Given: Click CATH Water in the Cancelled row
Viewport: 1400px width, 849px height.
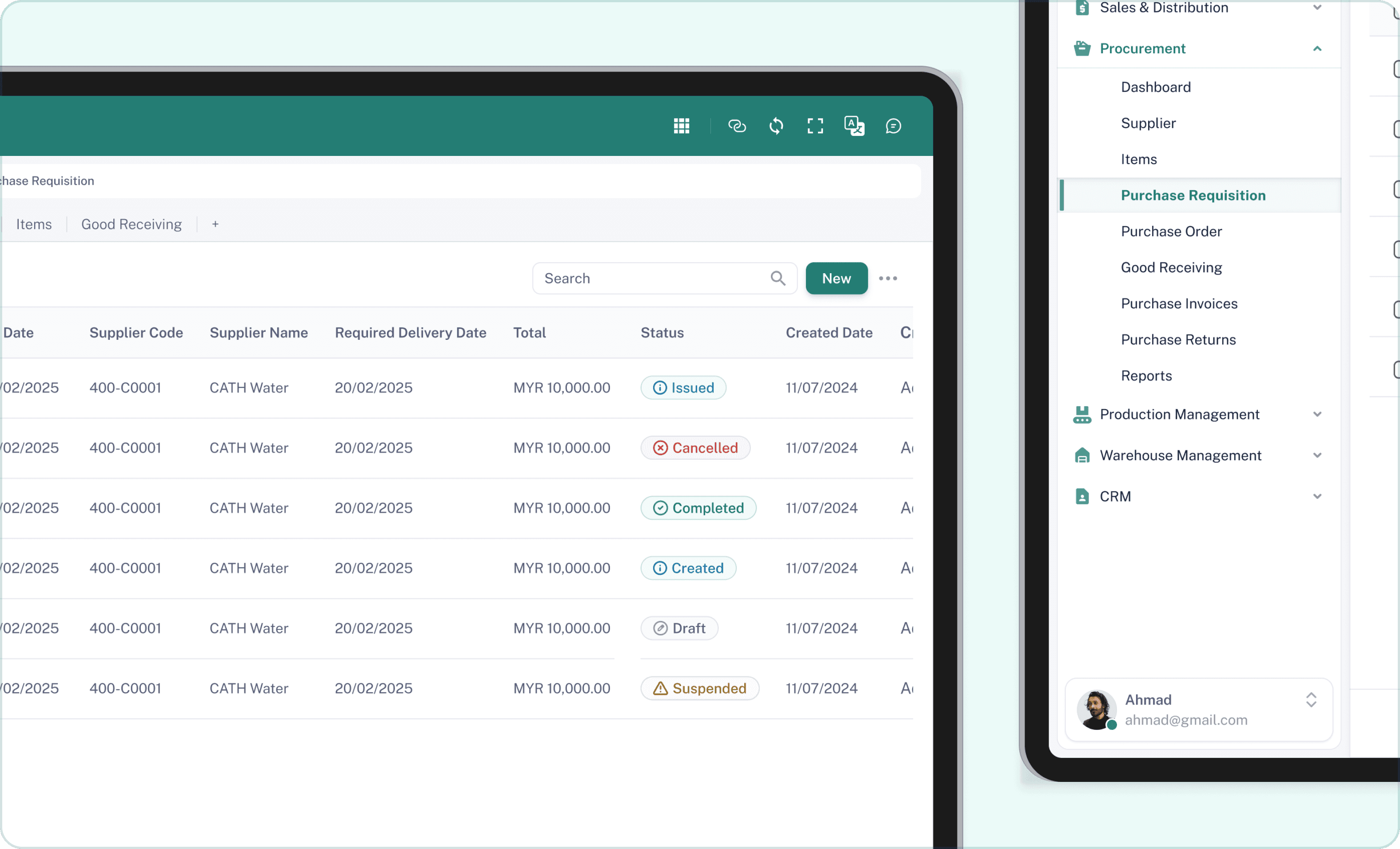Looking at the screenshot, I should point(249,448).
